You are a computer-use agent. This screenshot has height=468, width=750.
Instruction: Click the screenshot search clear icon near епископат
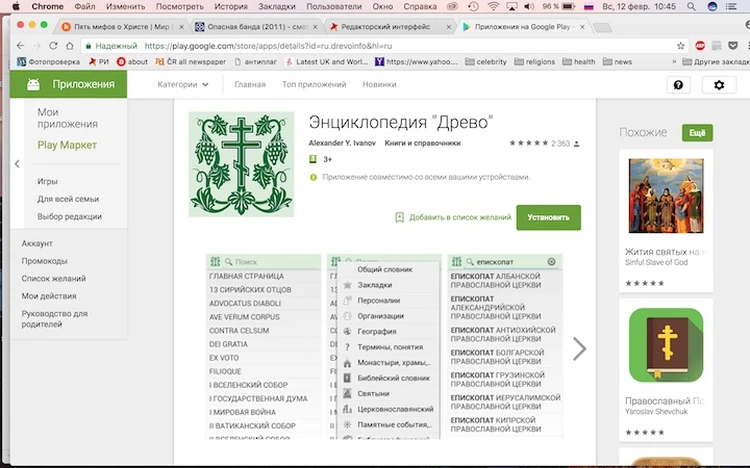[551, 262]
